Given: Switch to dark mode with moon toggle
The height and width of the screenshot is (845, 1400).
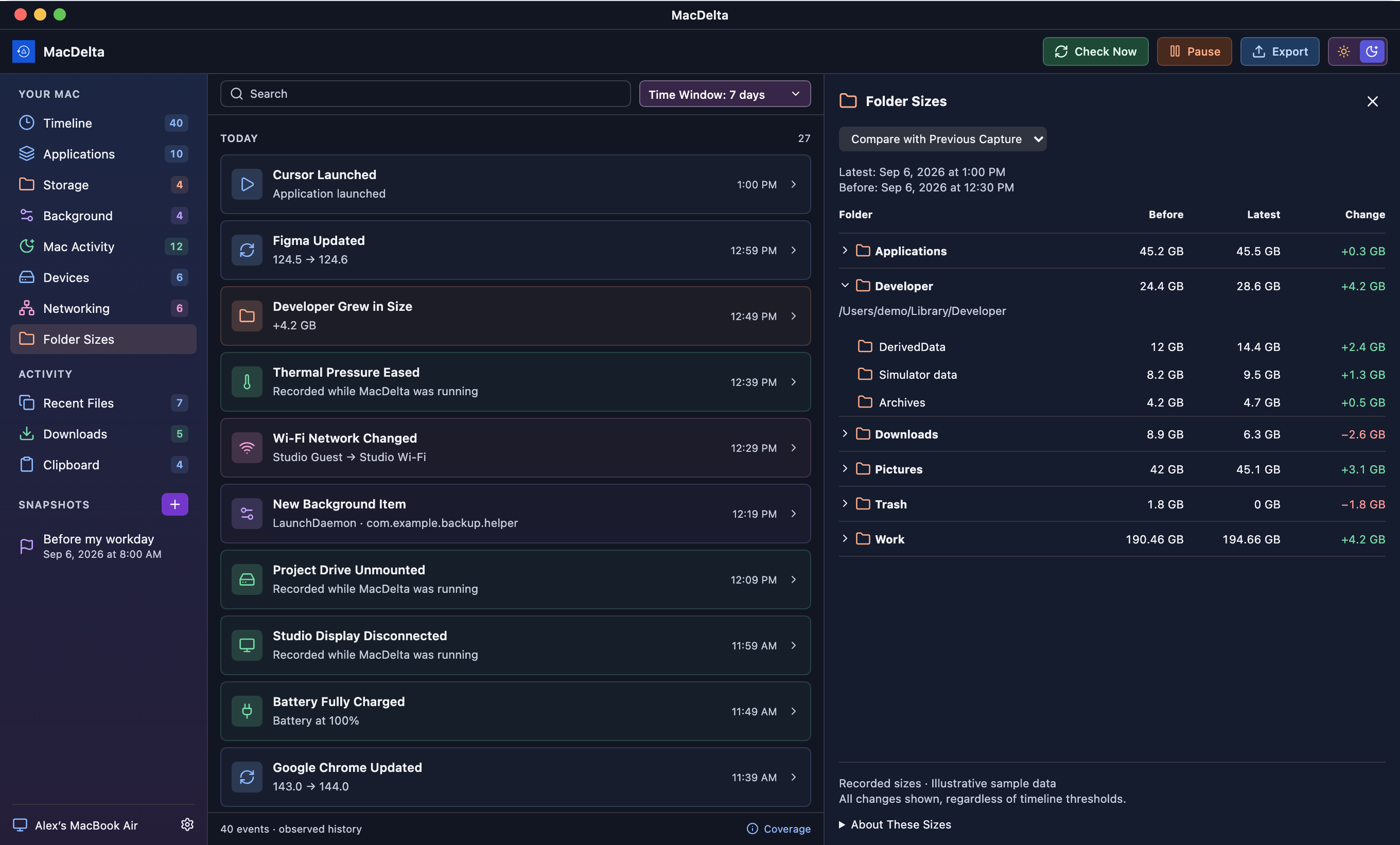Looking at the screenshot, I should [x=1372, y=51].
